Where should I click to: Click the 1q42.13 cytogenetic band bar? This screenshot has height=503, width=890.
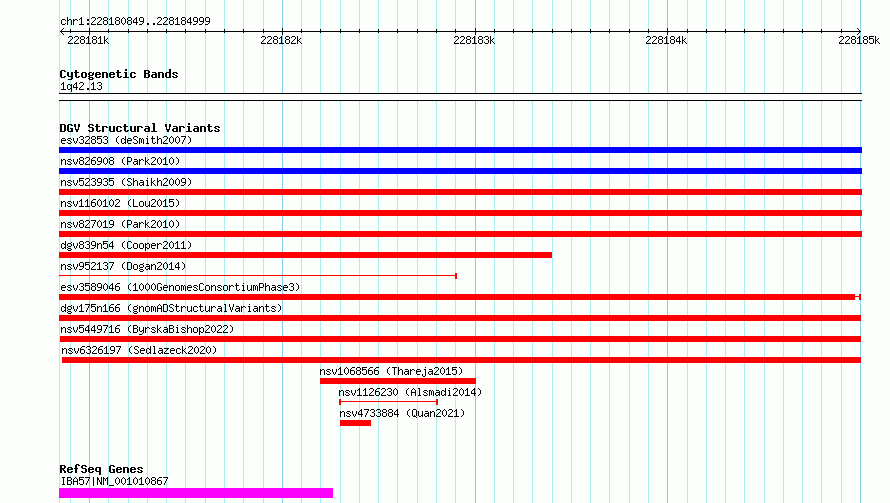[x=460, y=97]
